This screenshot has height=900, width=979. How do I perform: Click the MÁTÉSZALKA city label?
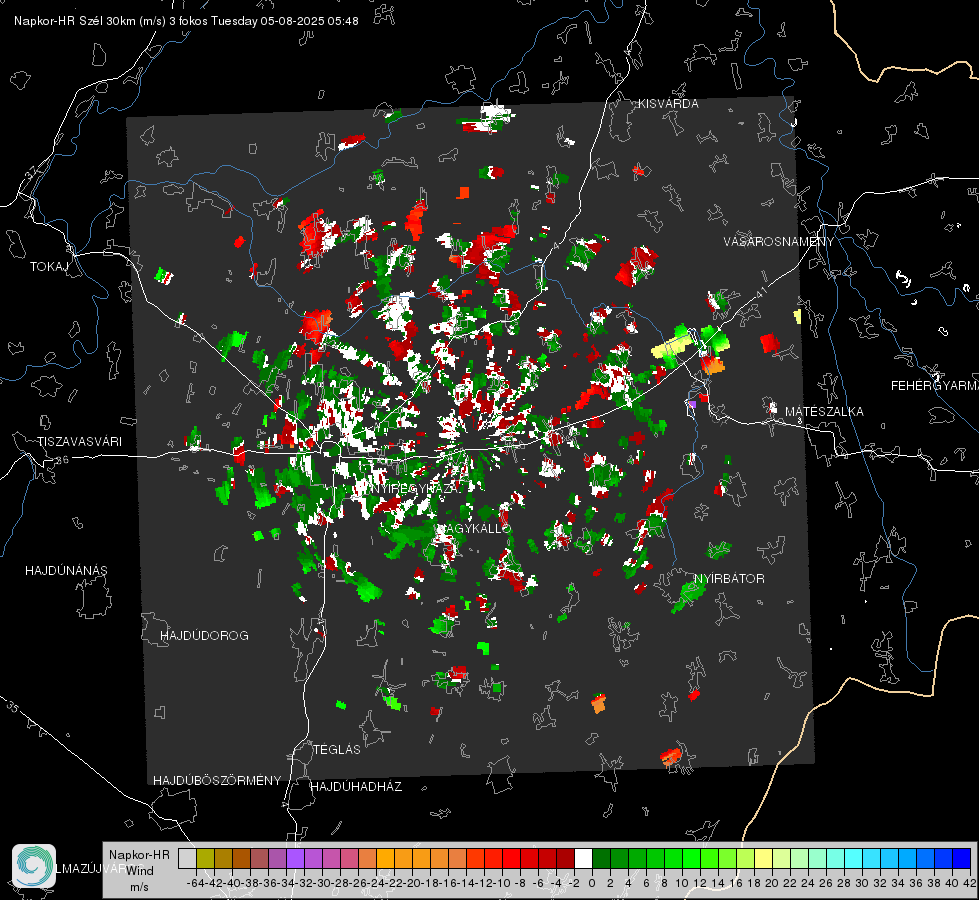point(824,412)
